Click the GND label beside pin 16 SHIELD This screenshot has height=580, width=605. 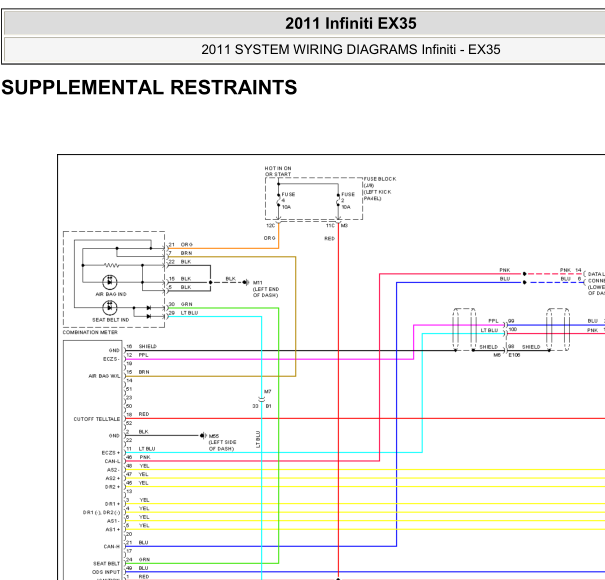pyautogui.click(x=114, y=350)
